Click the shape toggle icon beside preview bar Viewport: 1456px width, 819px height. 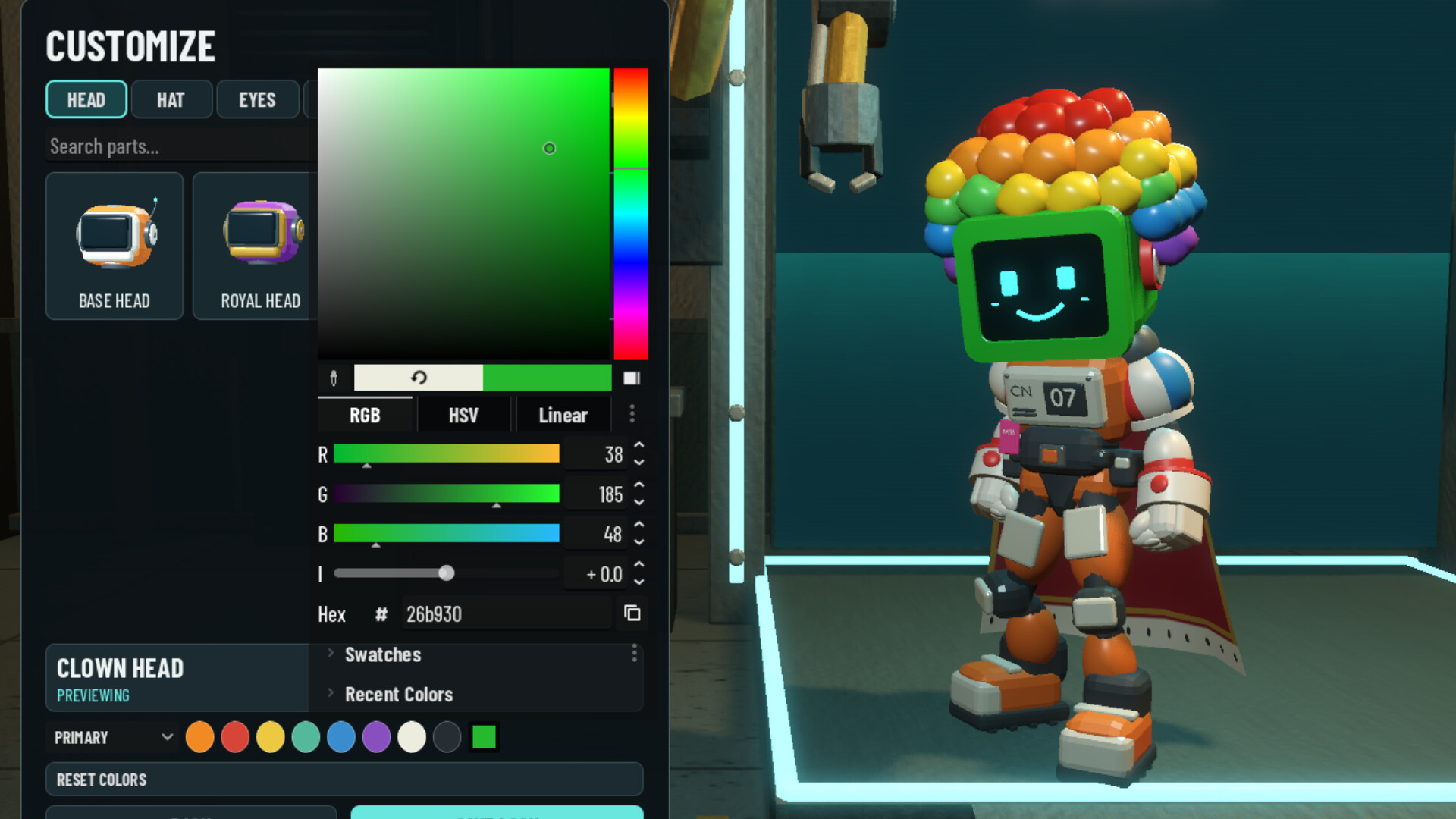tap(632, 378)
